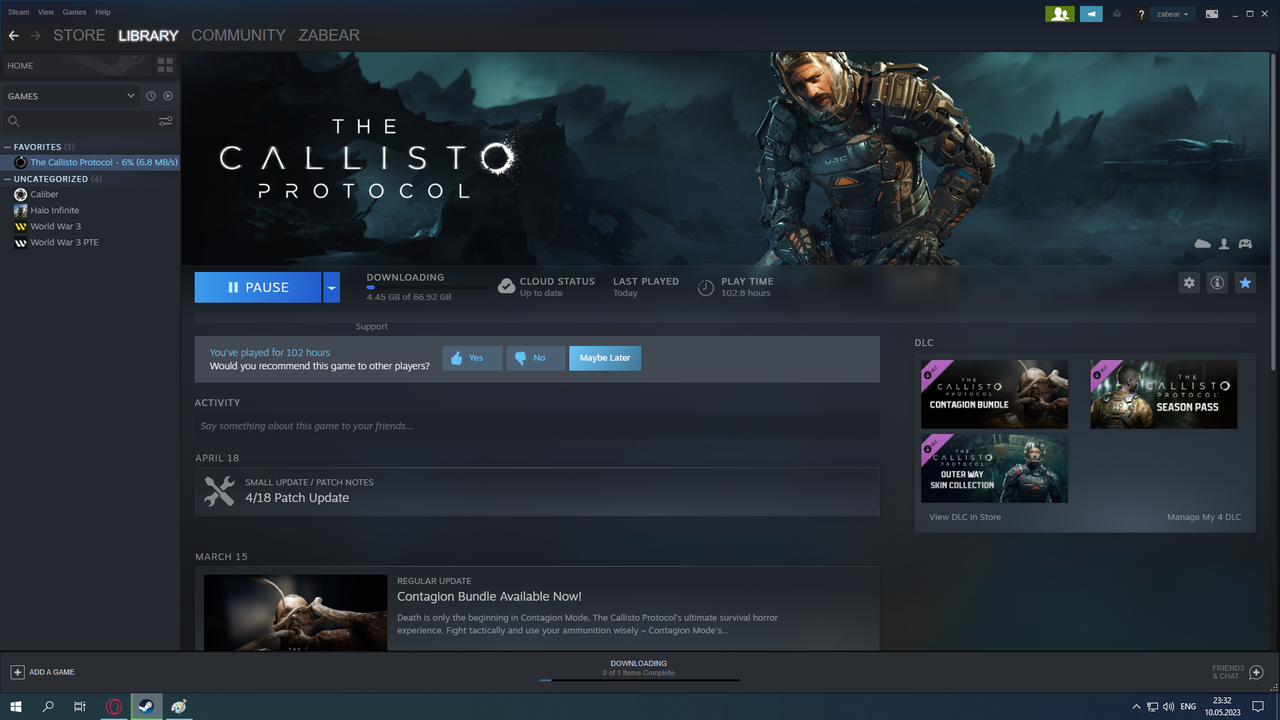Open the 4/18 Patch Update news
The width and height of the screenshot is (1280, 720).
(537, 491)
